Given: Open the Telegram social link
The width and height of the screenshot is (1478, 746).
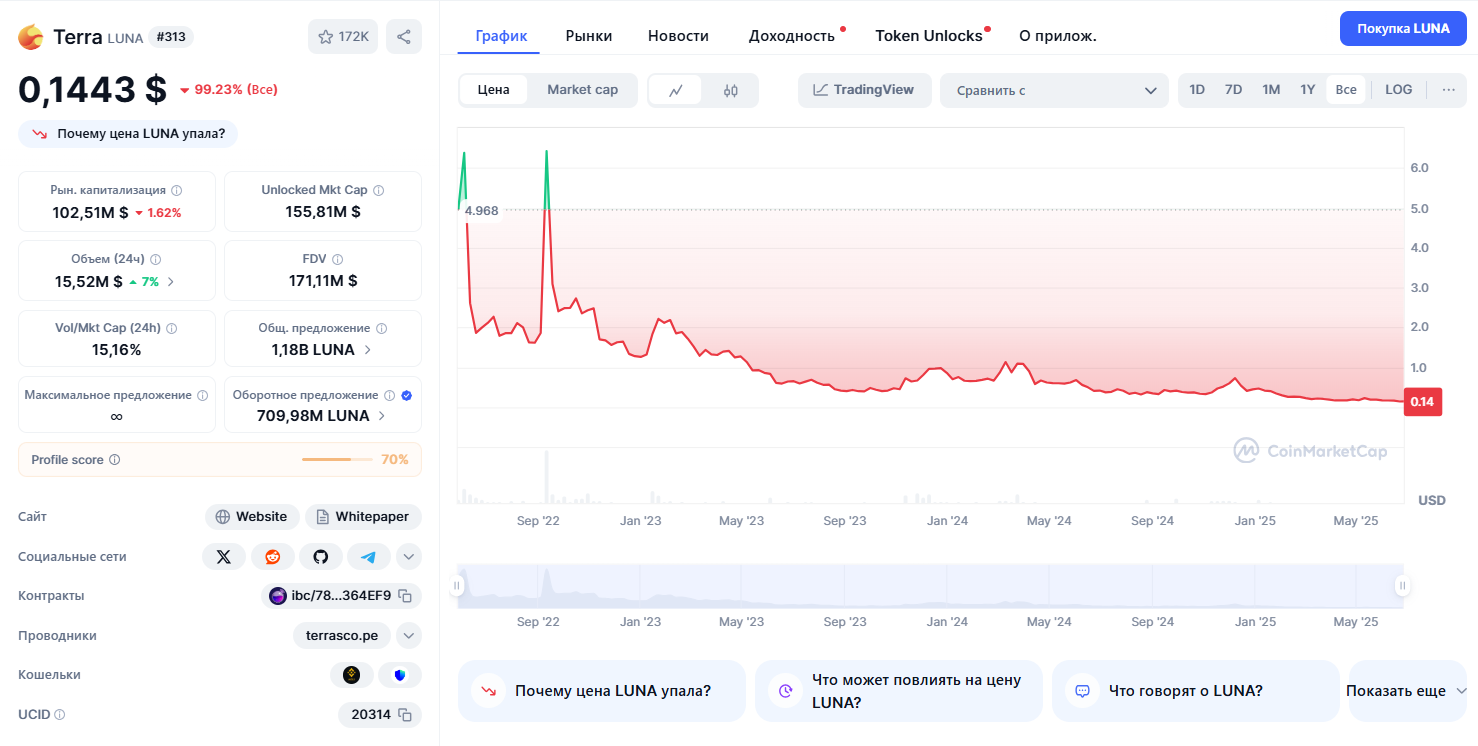Looking at the screenshot, I should pos(368,557).
